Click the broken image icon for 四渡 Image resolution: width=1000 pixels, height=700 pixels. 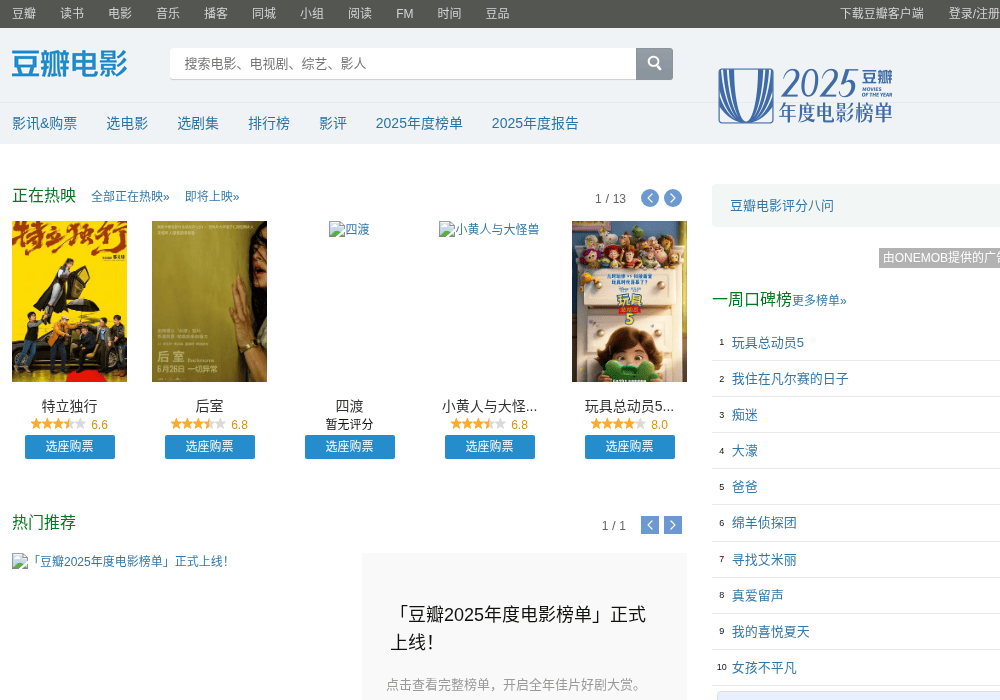tap(336, 230)
